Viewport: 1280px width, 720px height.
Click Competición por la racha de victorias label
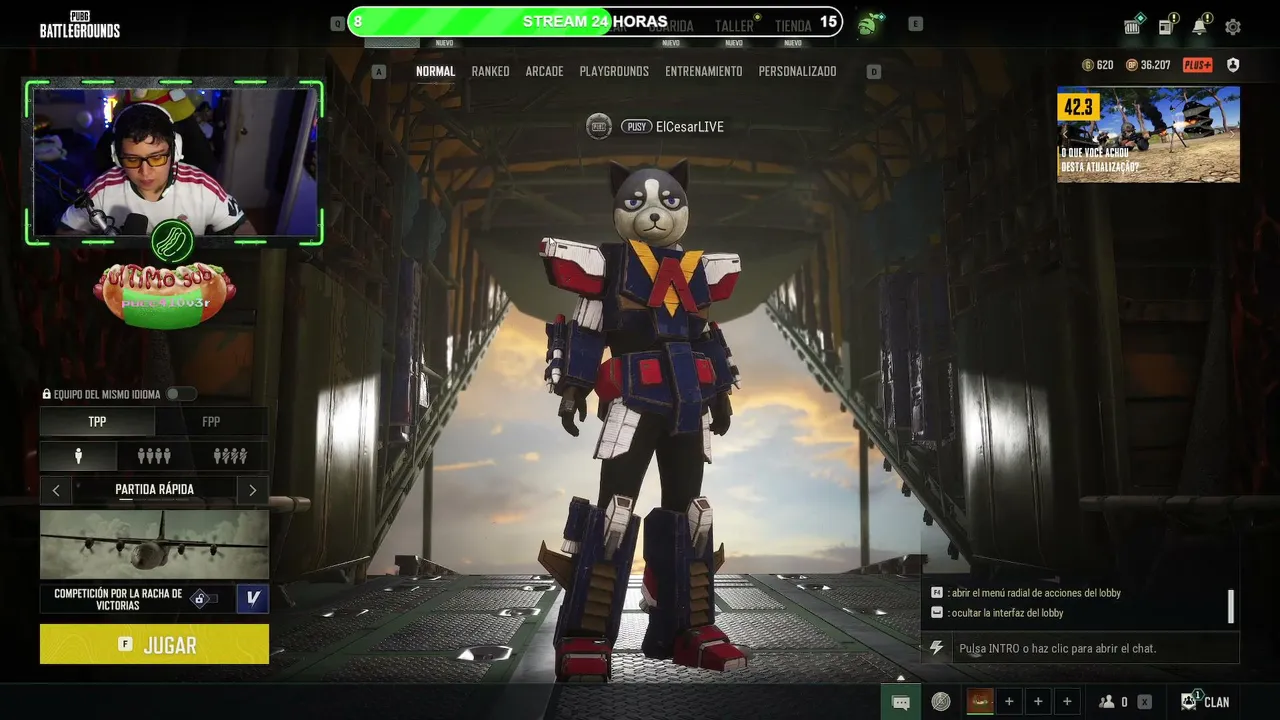[118, 599]
